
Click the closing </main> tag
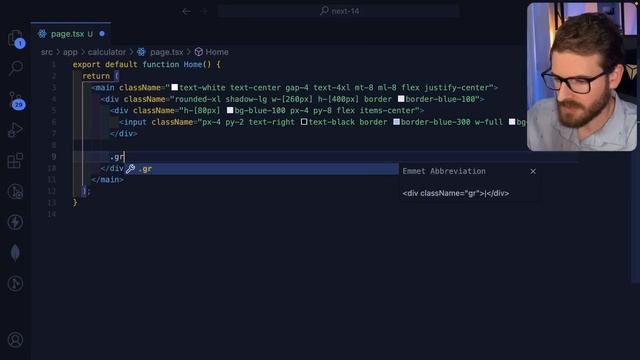[x=107, y=180]
